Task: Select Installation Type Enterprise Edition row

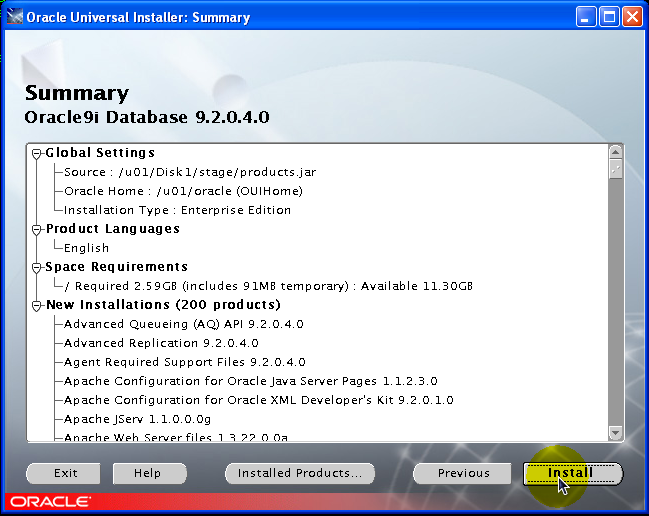Action: [177, 210]
